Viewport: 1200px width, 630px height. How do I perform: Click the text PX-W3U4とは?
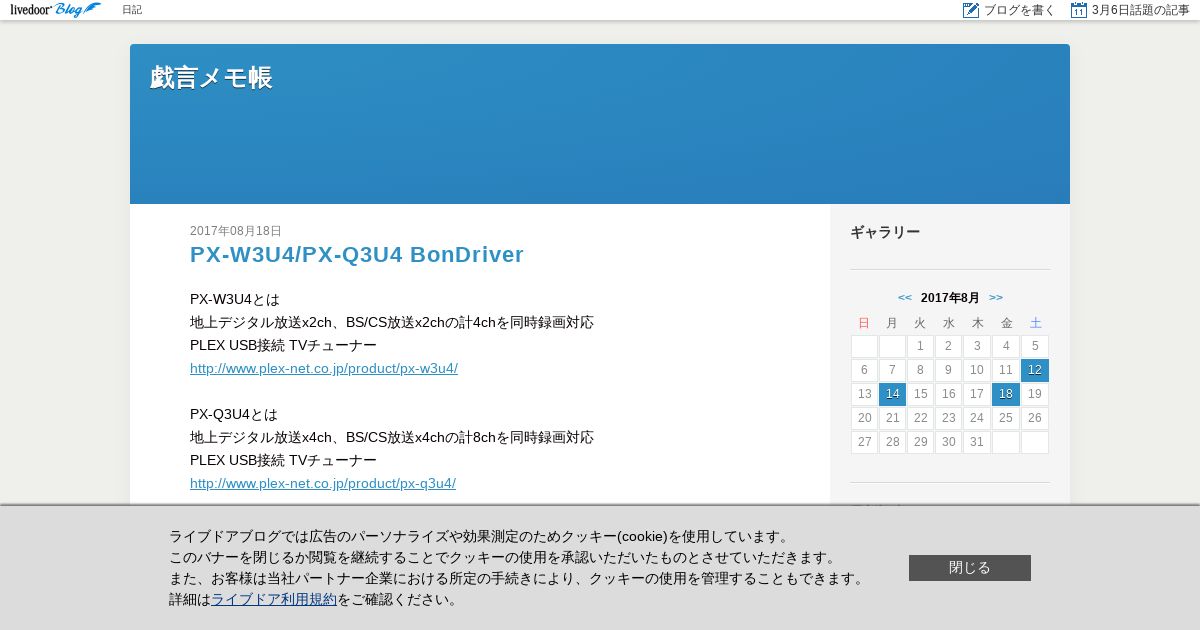coord(235,299)
